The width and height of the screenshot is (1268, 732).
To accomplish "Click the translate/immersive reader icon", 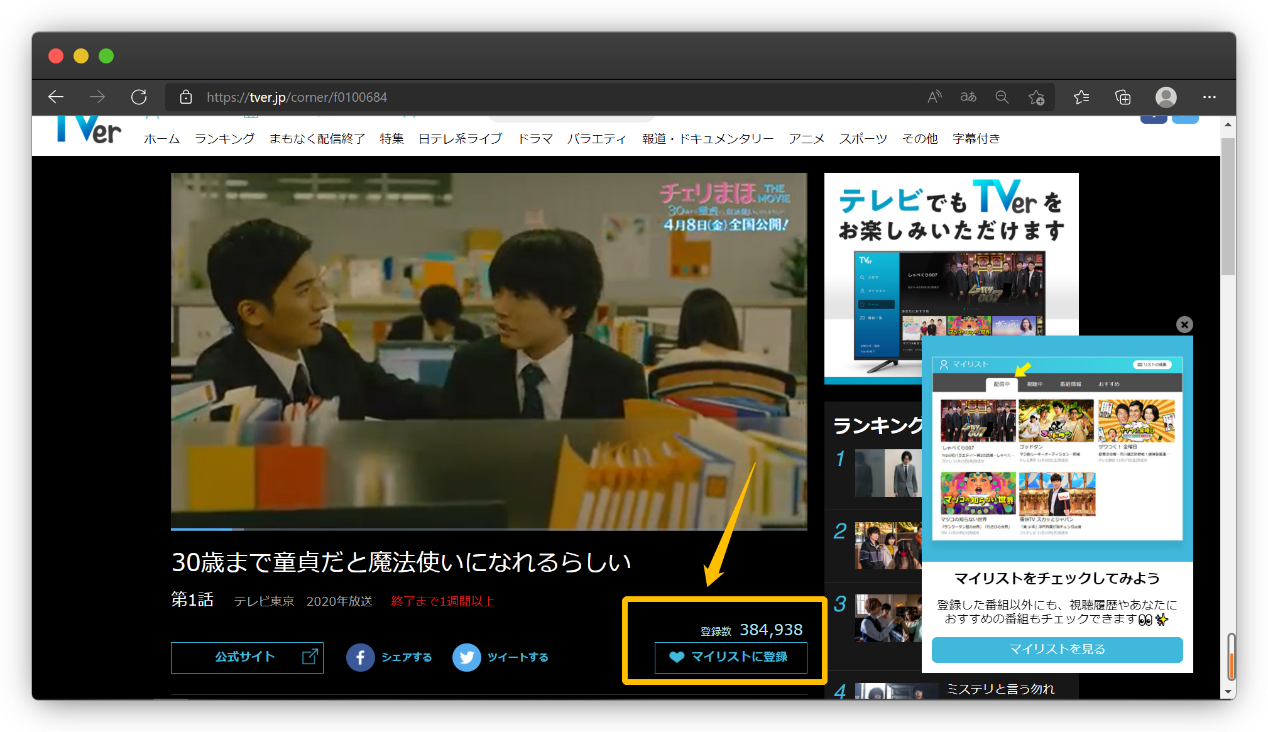I will [968, 97].
